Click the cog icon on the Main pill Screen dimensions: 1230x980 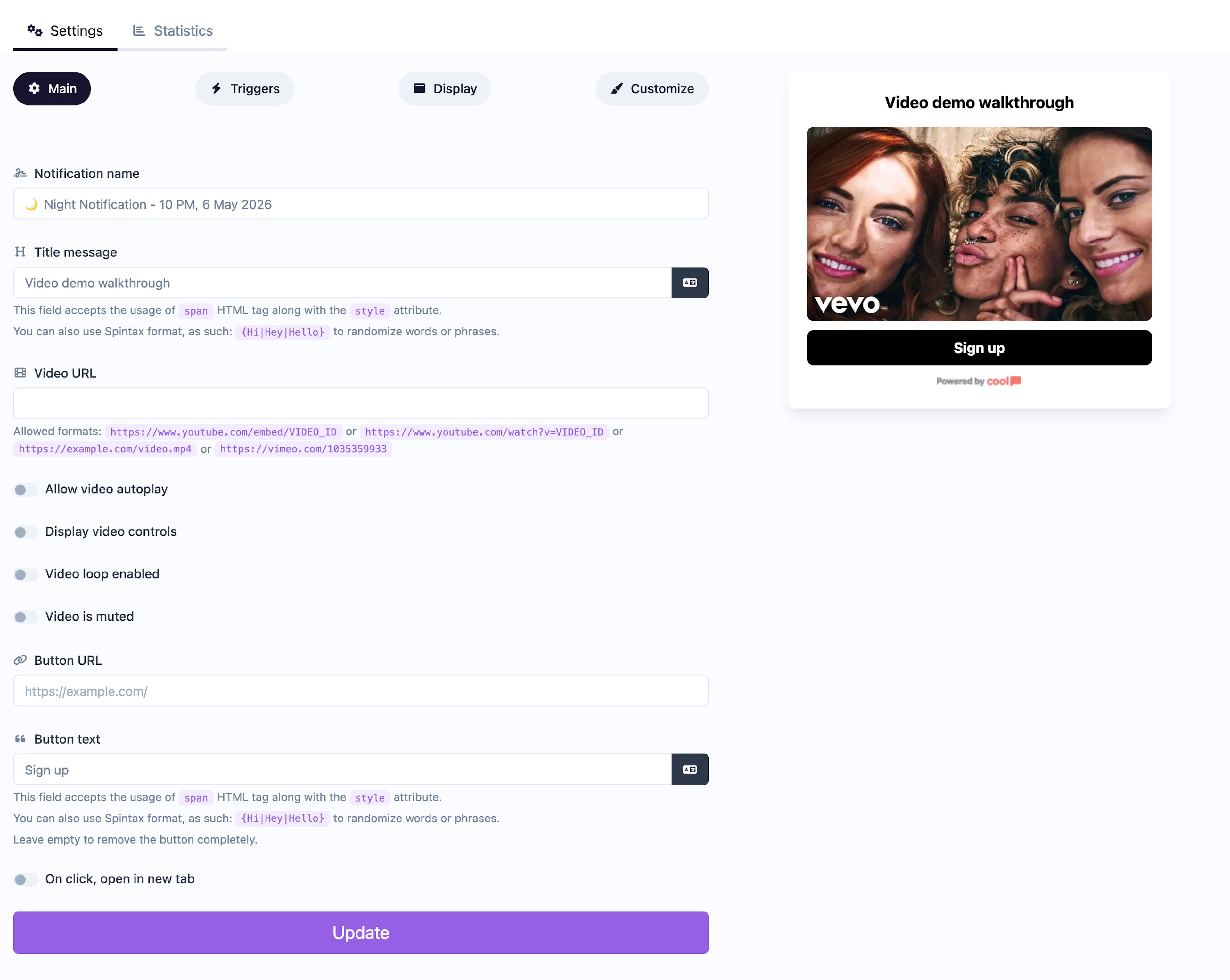[x=34, y=88]
